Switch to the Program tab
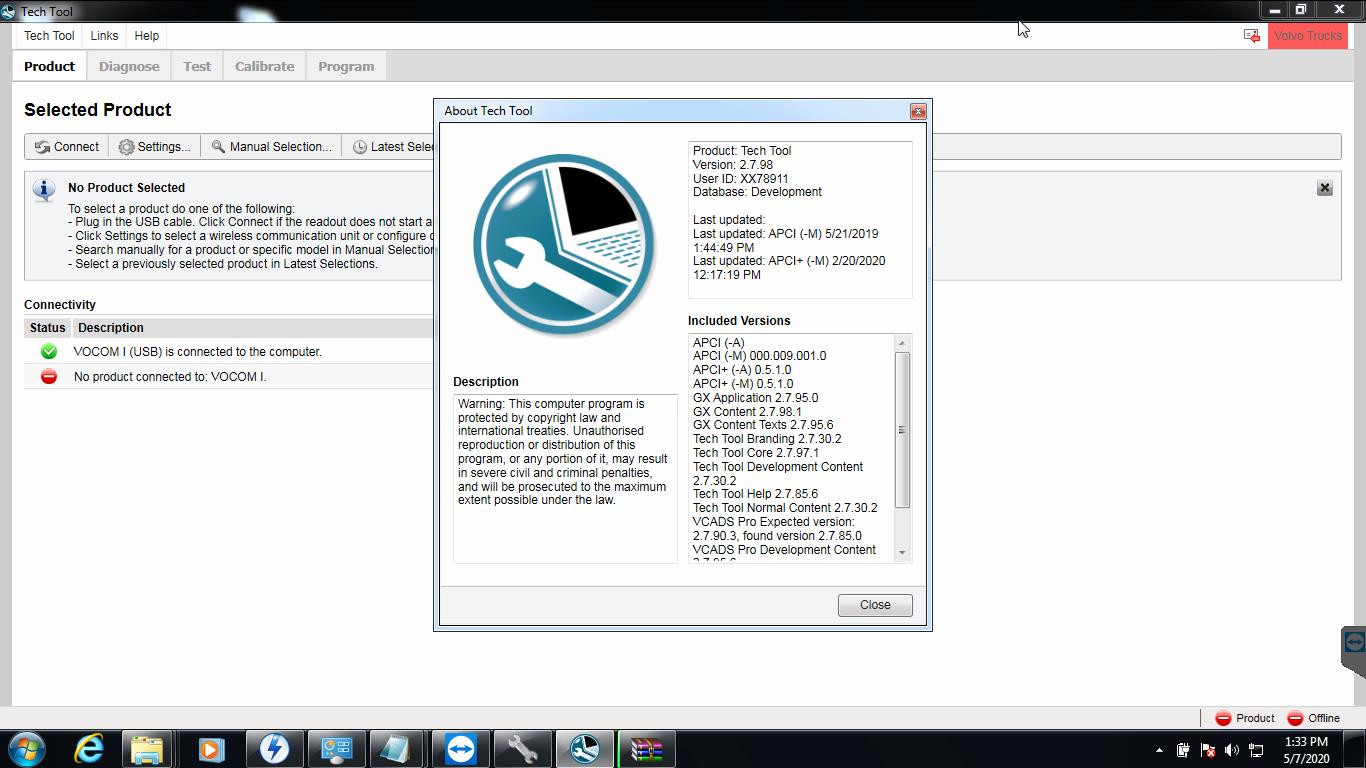Screen dimensions: 1366x768 point(346,66)
